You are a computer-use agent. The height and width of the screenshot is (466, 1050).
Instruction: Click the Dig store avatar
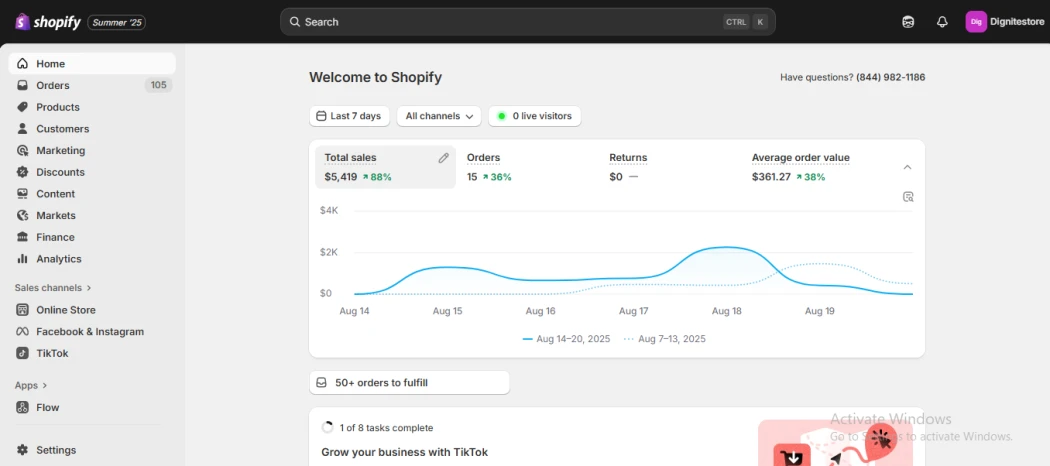click(976, 22)
